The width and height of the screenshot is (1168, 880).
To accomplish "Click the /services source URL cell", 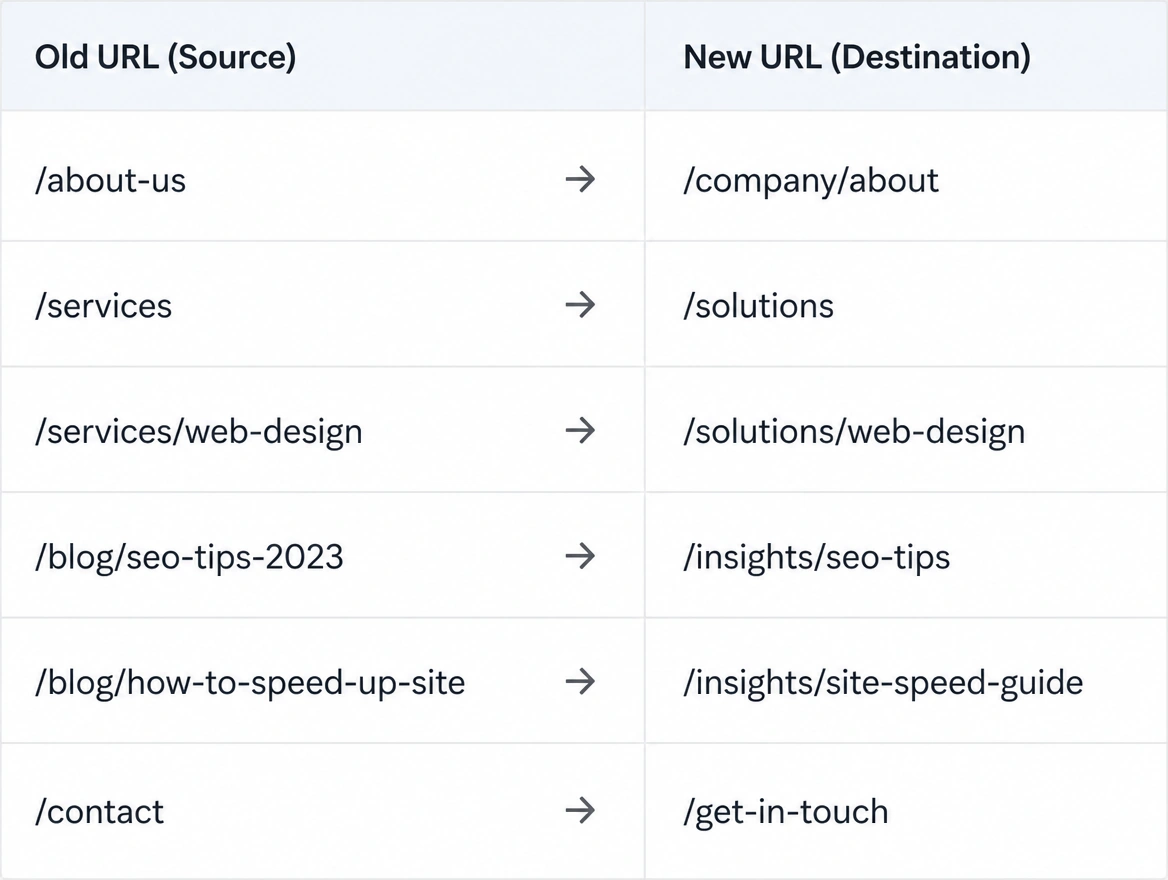I will pos(104,306).
